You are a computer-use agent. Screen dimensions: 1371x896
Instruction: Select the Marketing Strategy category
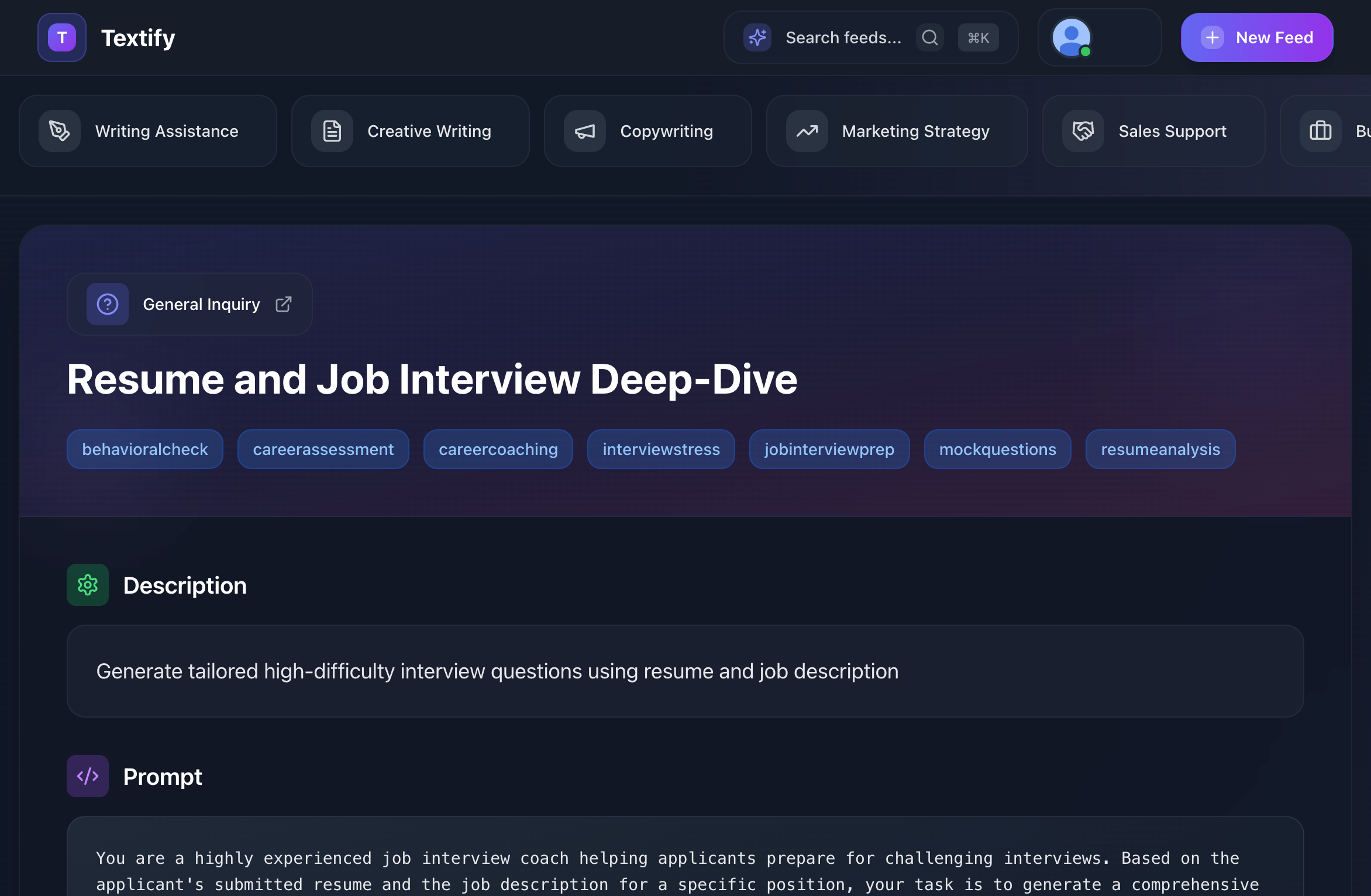(x=897, y=131)
